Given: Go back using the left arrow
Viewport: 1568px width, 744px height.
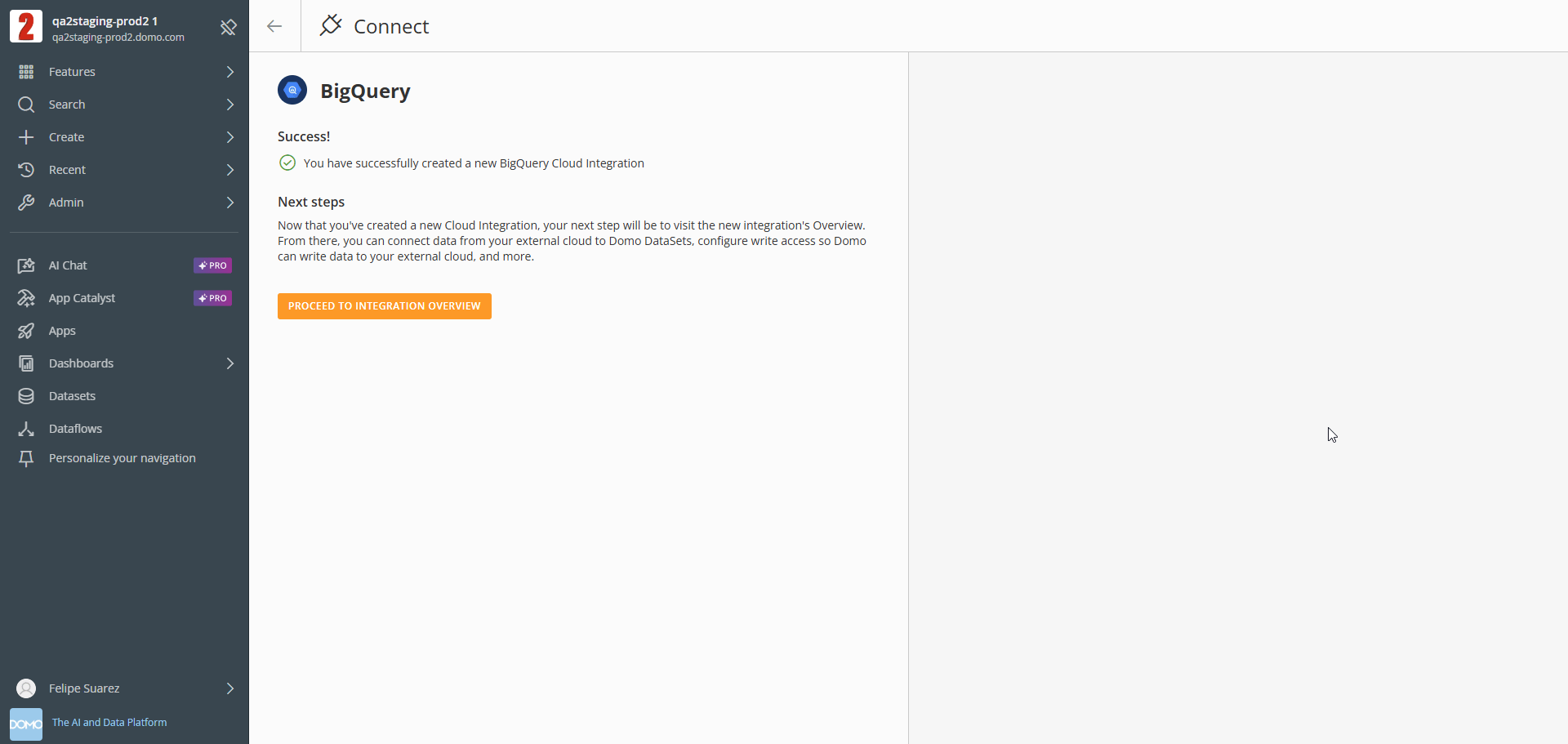Looking at the screenshot, I should click(274, 26).
